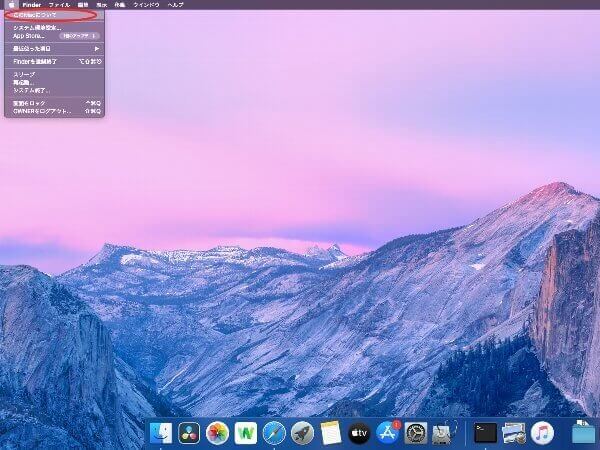Select Finderを強制終了 menu entry

(54, 61)
